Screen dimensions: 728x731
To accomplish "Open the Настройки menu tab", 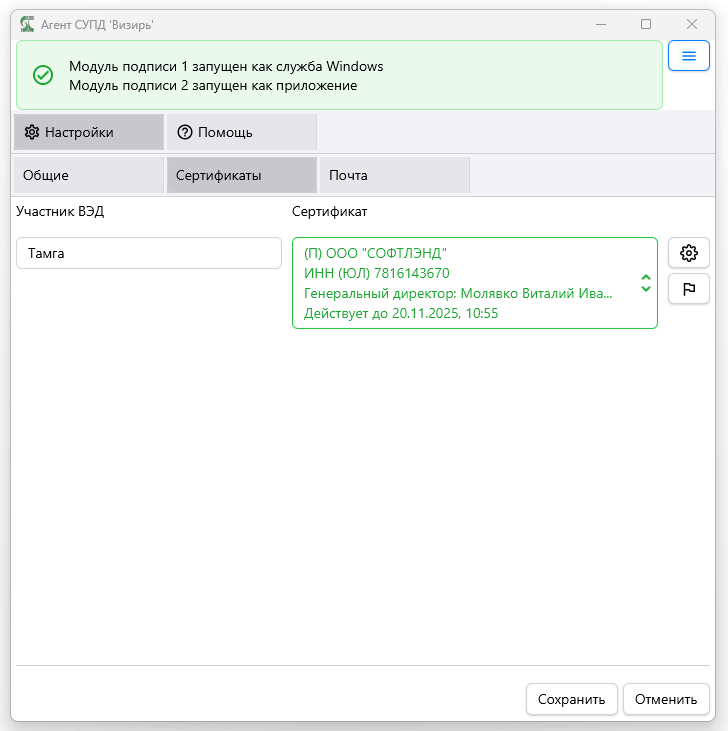I will click(89, 132).
